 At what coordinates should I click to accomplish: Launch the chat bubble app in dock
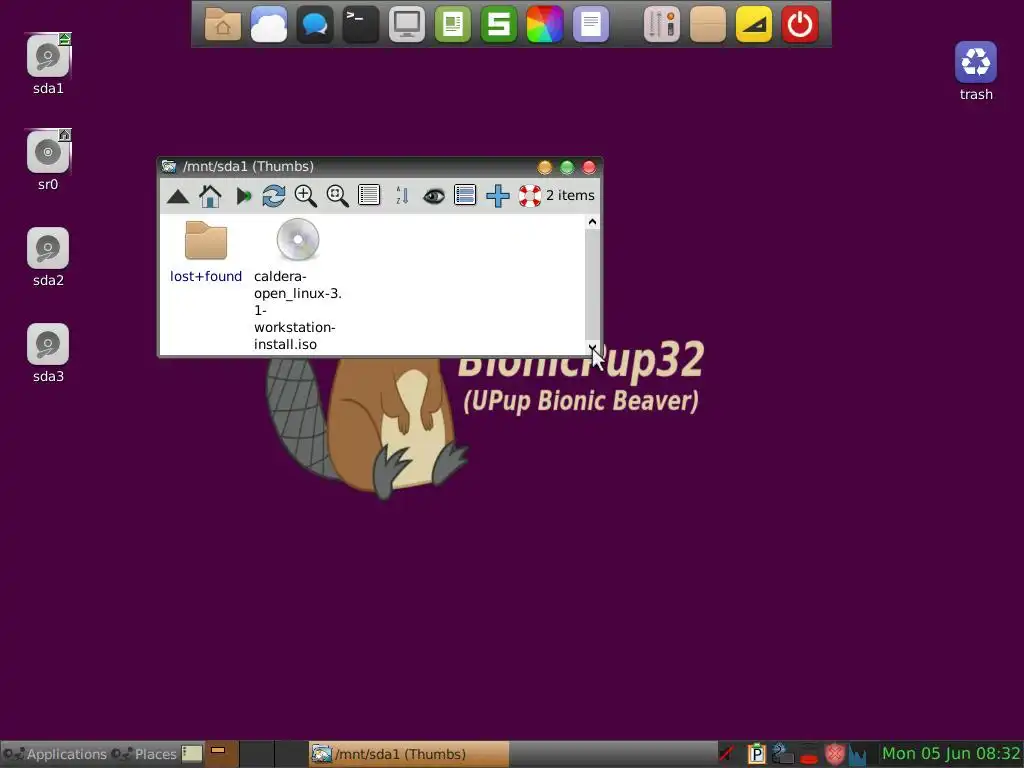[315, 25]
